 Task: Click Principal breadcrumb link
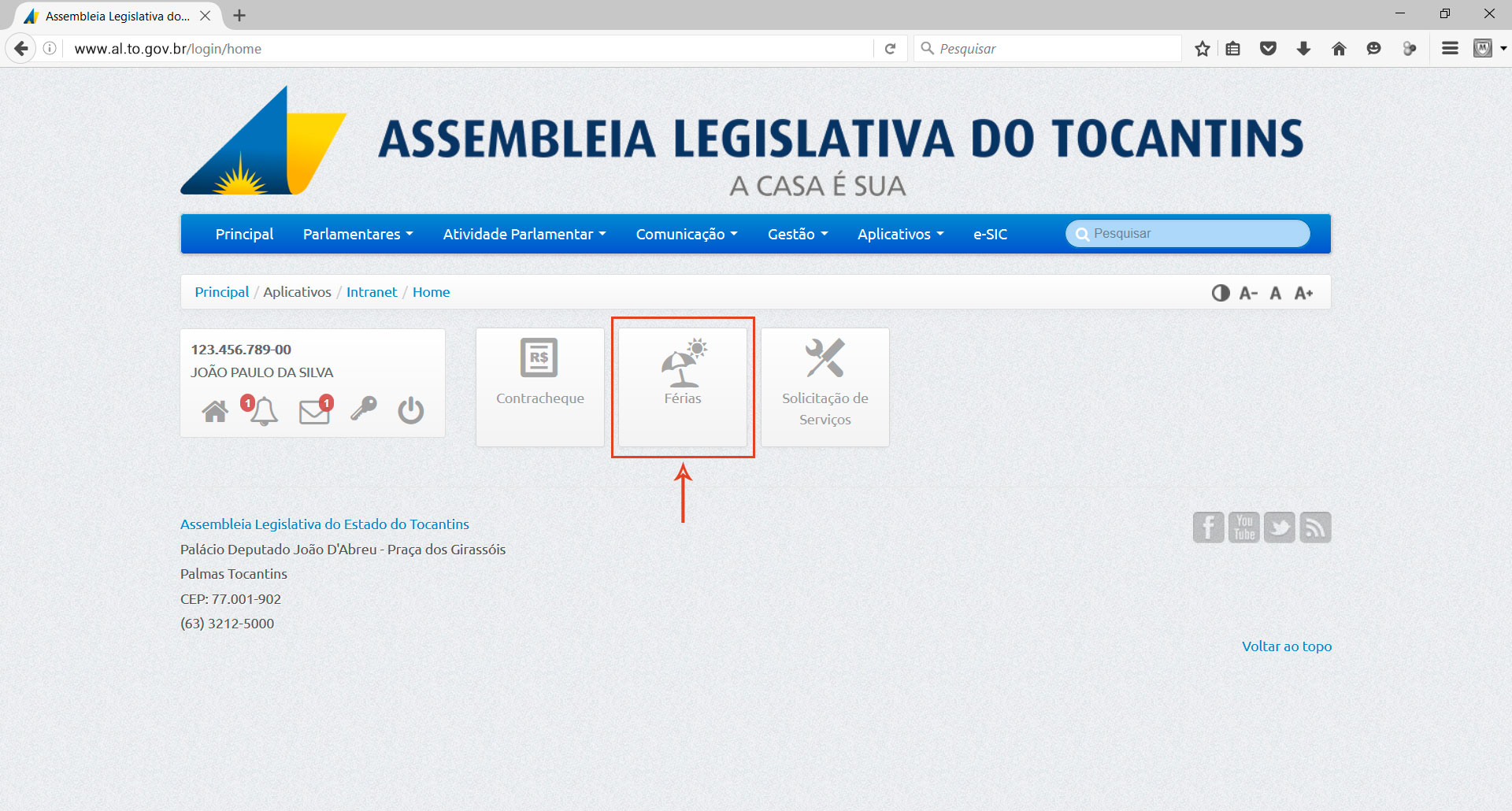click(x=221, y=292)
